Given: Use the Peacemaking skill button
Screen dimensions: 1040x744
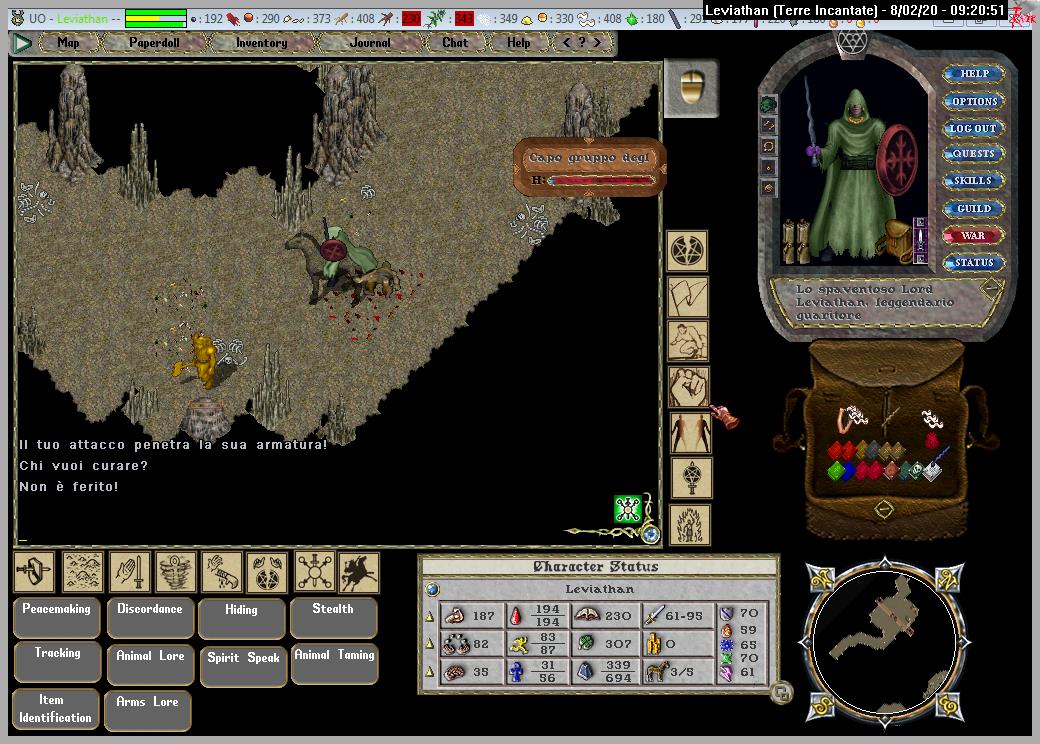Looking at the screenshot, I should click(56, 617).
